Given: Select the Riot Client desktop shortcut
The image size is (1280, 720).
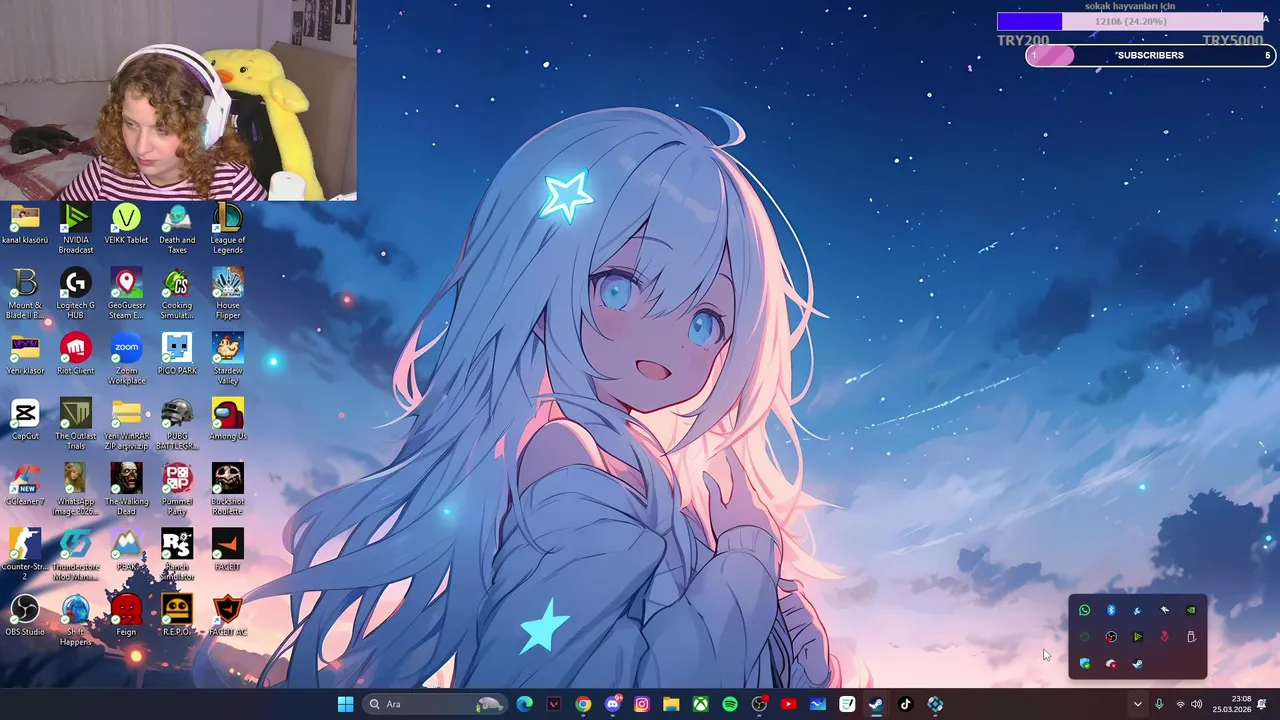Looking at the screenshot, I should tap(75, 355).
